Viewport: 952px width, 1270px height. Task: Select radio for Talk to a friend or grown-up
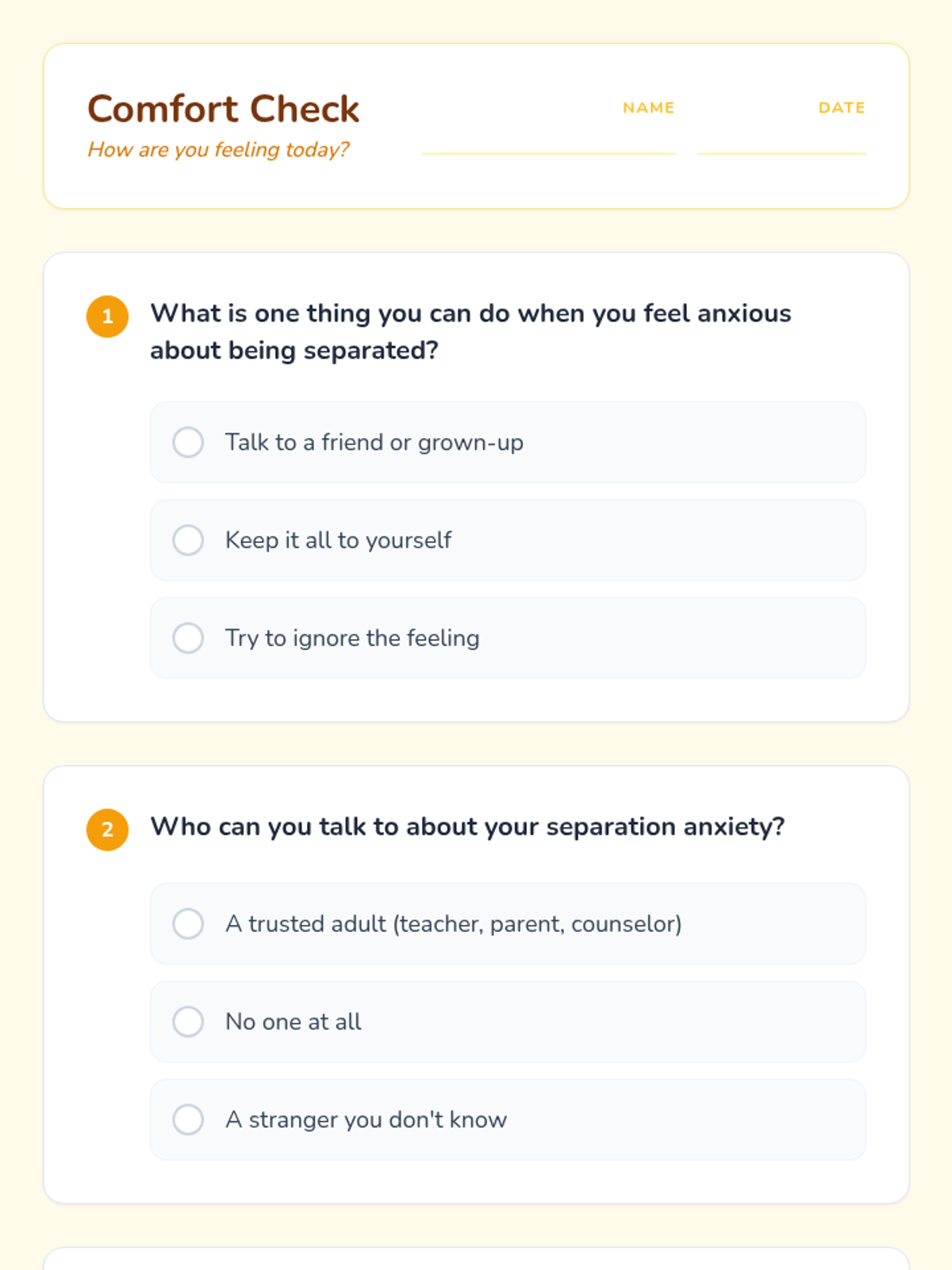click(188, 442)
